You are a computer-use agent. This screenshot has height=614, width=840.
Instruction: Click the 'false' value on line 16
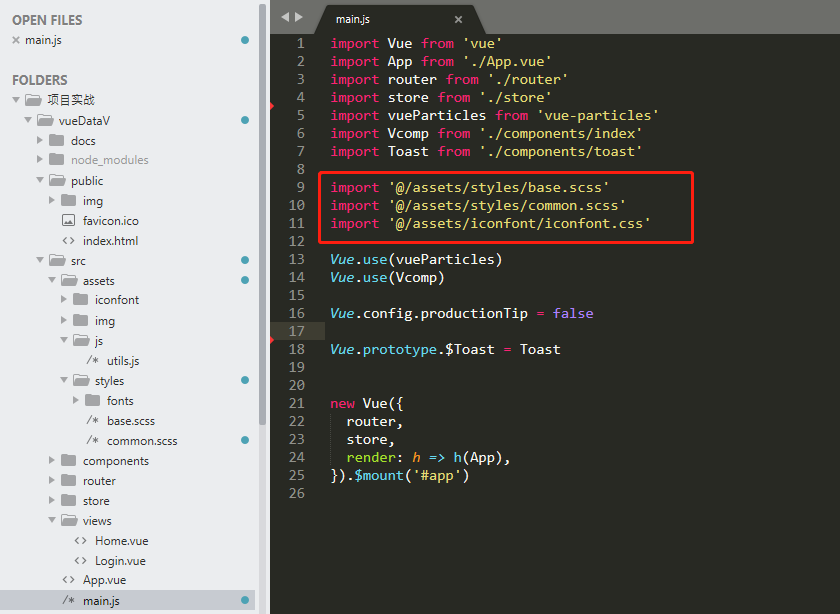[573, 313]
